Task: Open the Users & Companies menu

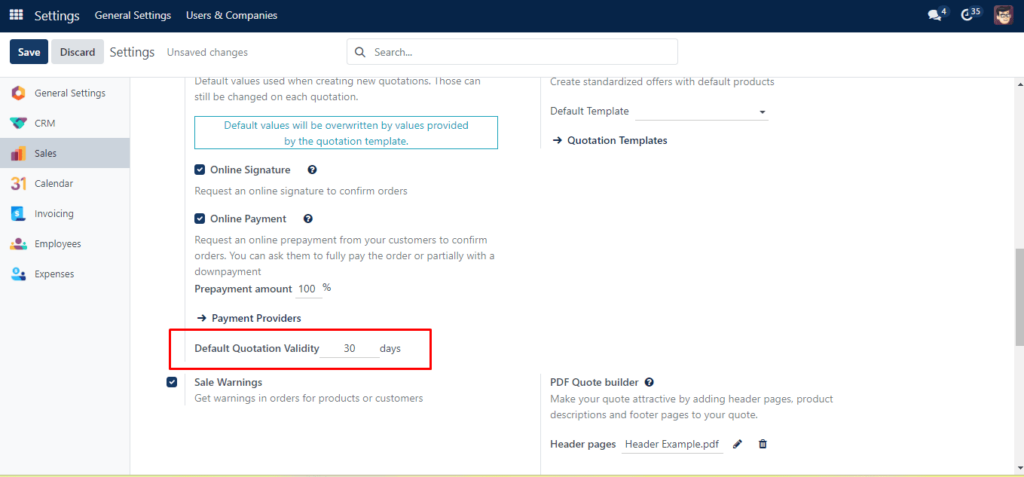Action: point(231,15)
